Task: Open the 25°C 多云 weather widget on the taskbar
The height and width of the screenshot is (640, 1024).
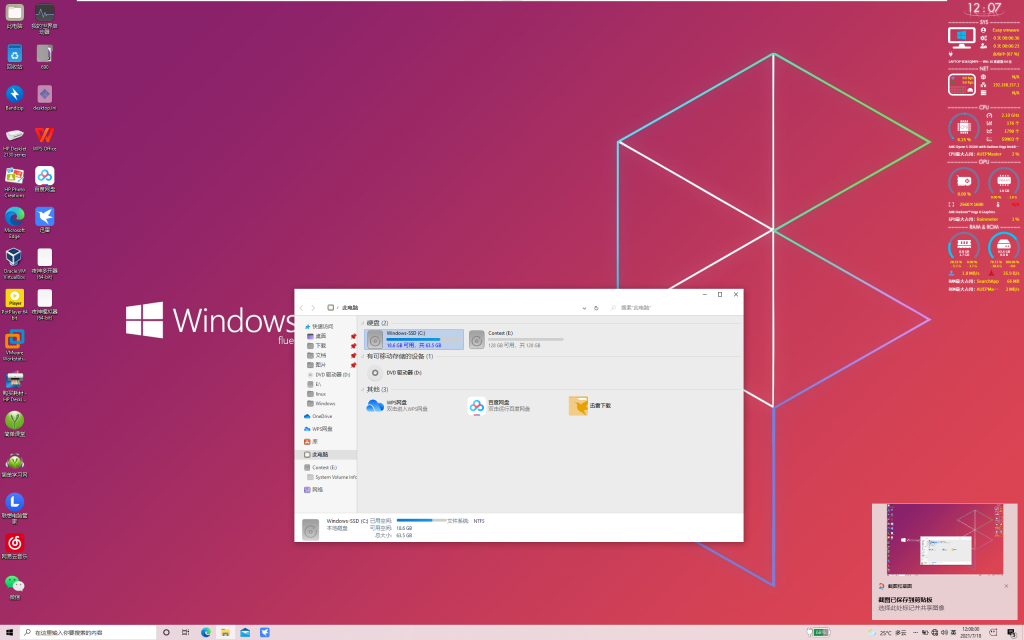Action: [887, 632]
